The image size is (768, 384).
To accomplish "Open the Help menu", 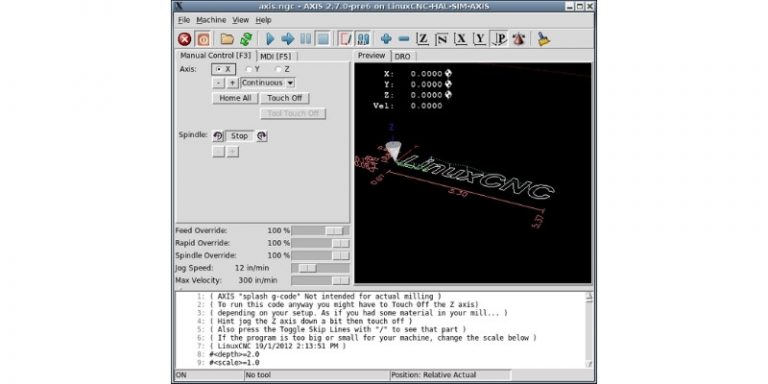I will 264,20.
